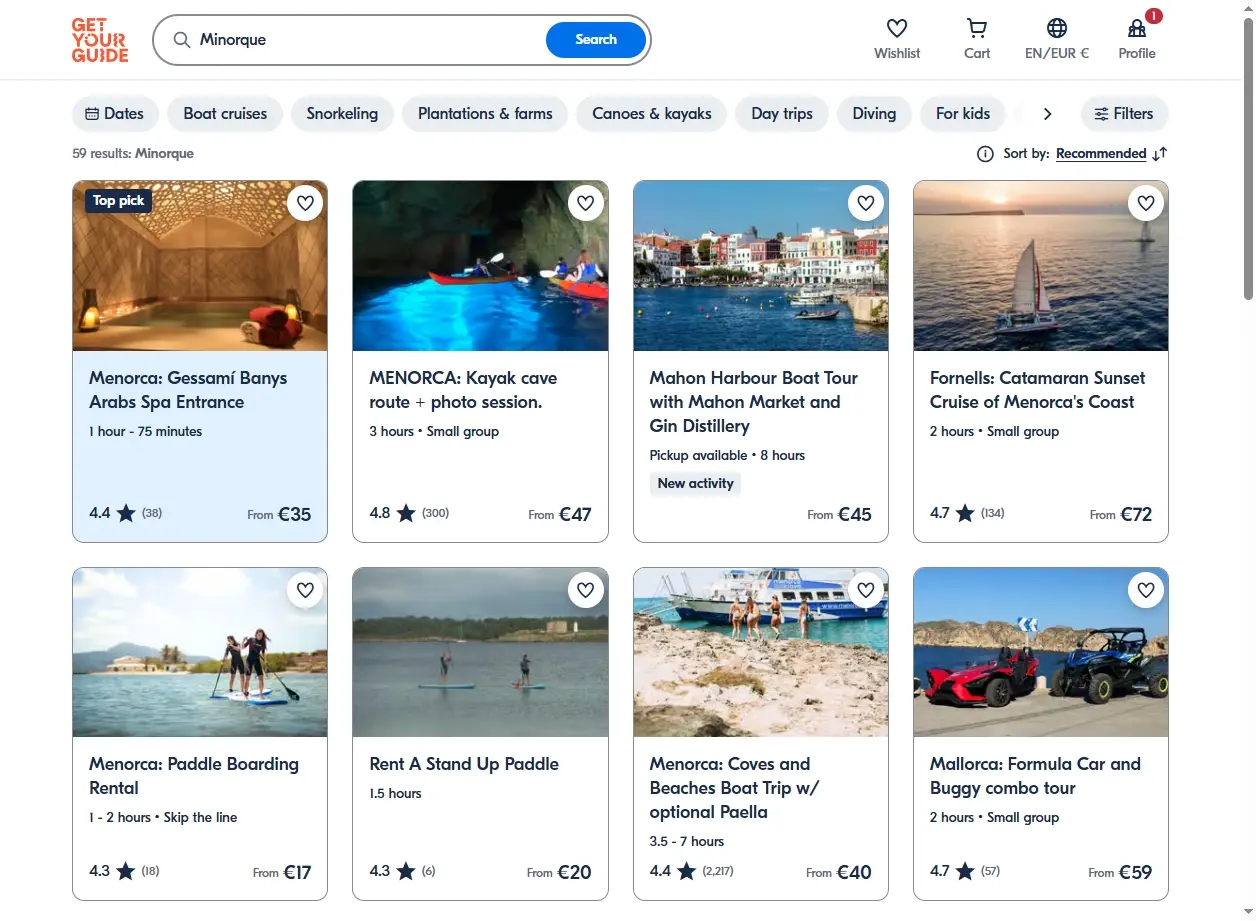Viewport: 1256px width, 921px height.
Task: Click the magnifier icon in search bar
Action: point(182,40)
